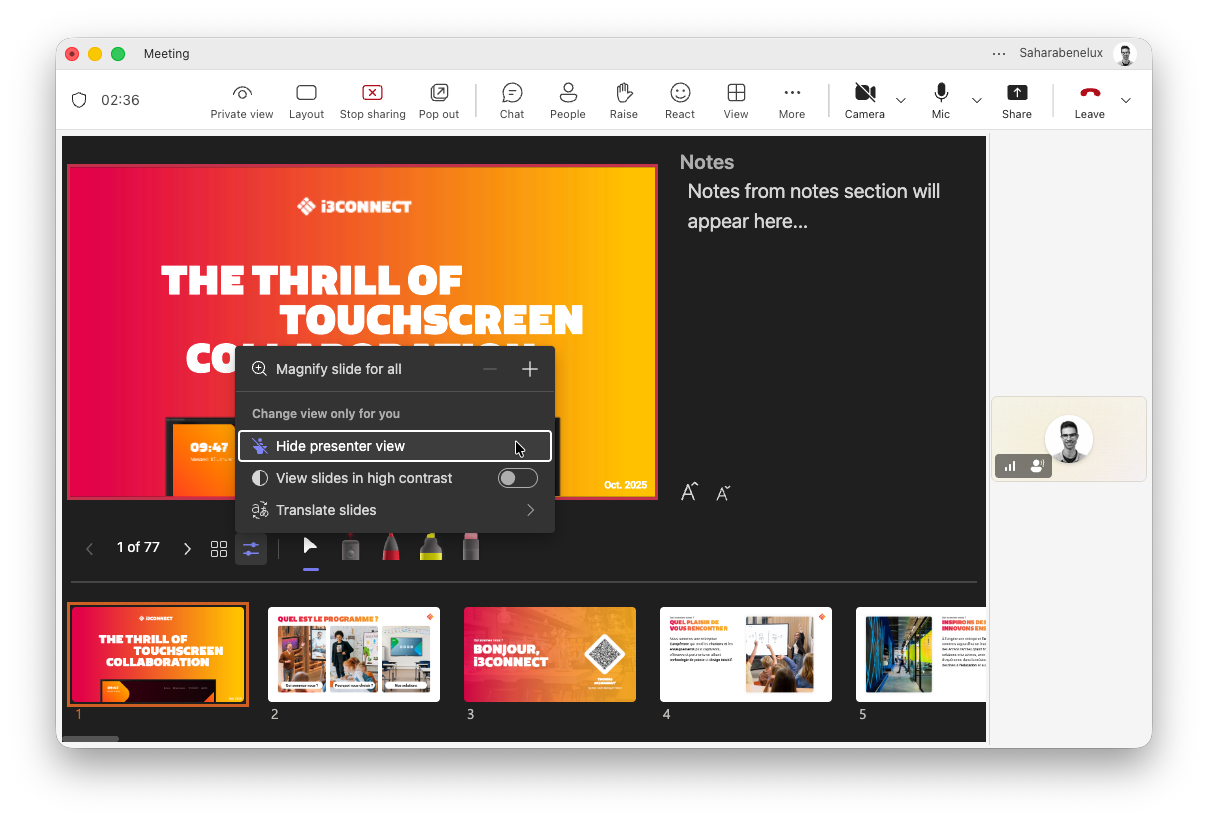
Task: Open grid view of all slides
Action: click(219, 549)
